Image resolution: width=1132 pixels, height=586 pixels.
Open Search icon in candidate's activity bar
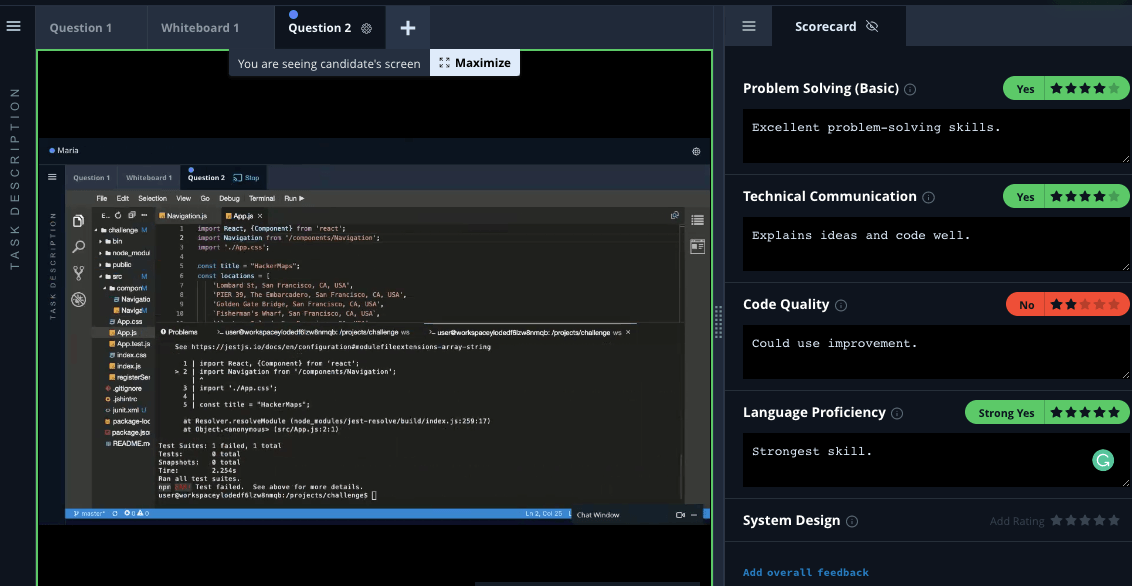(x=79, y=248)
